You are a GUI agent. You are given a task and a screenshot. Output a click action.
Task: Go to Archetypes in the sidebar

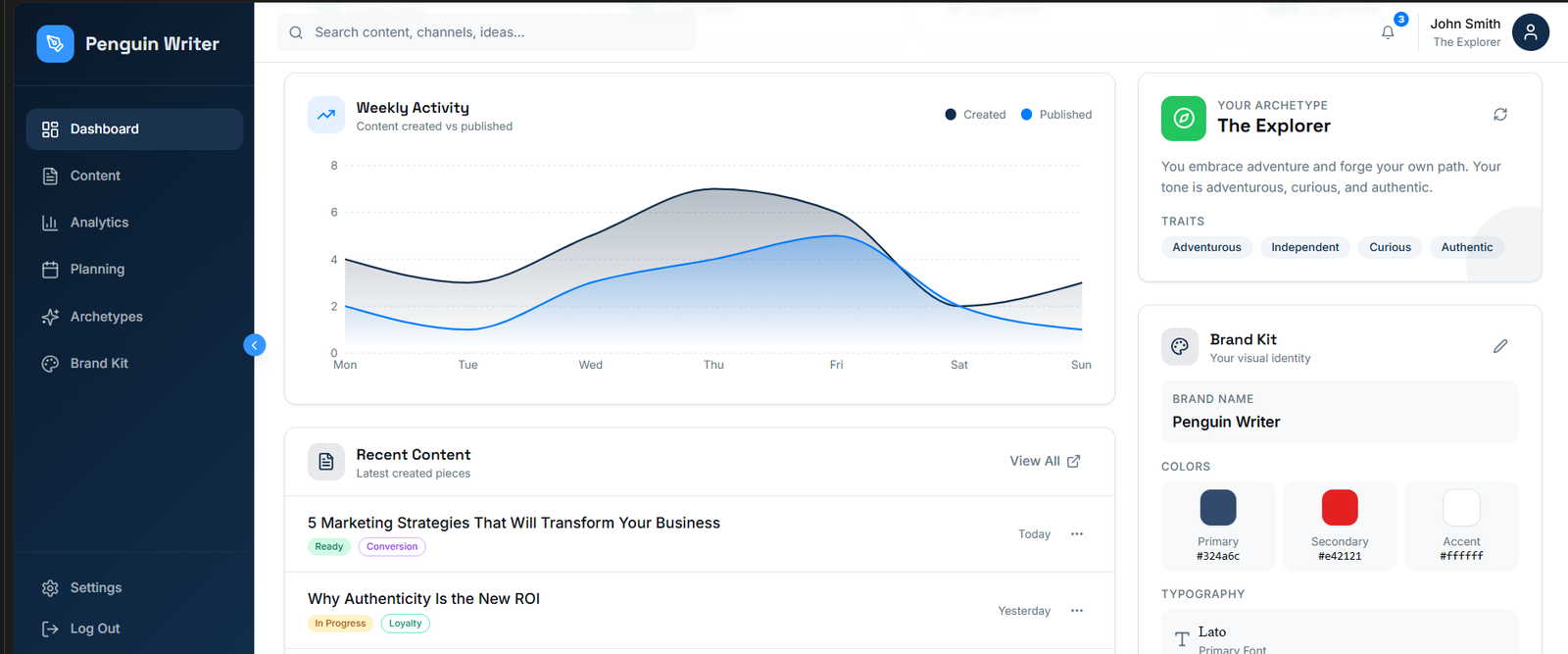coord(106,317)
